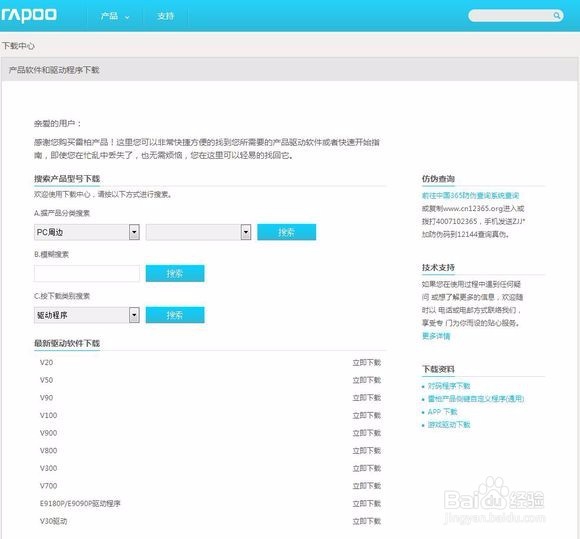Open the 对码程序下载 link
This screenshot has height=539, width=580.
click(449, 386)
